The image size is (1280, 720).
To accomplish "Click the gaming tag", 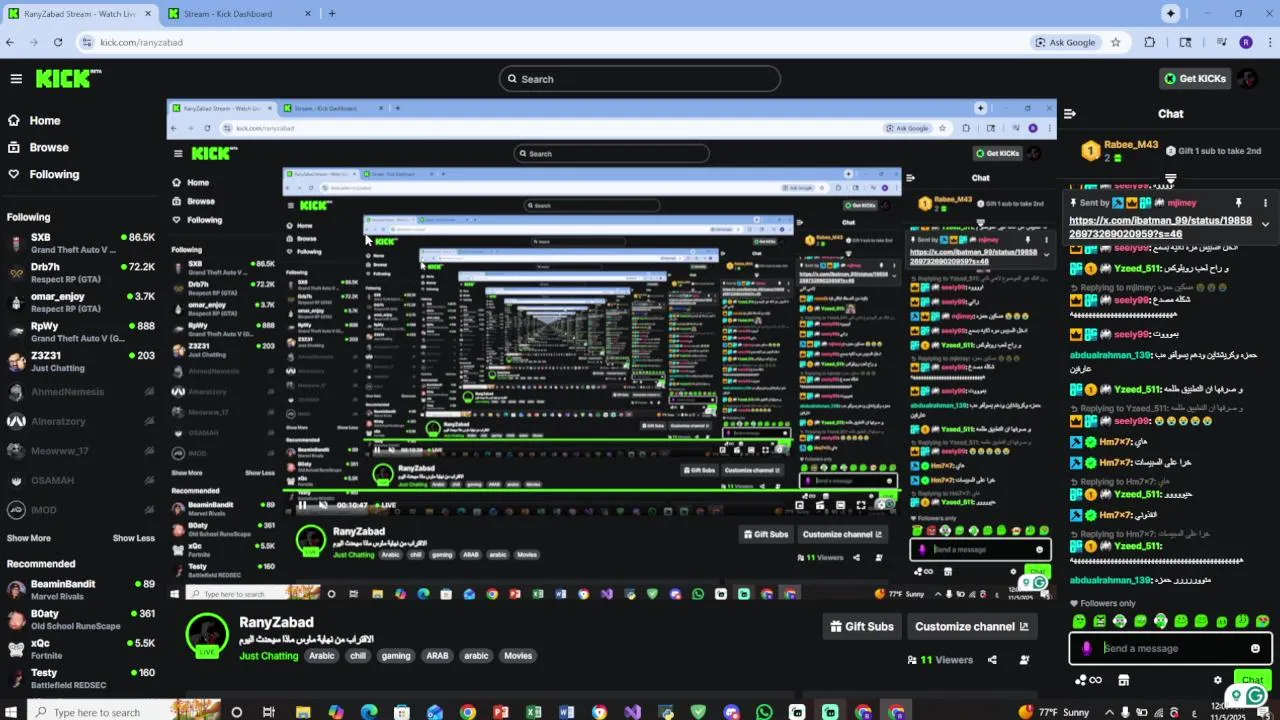I will pyautogui.click(x=396, y=656).
